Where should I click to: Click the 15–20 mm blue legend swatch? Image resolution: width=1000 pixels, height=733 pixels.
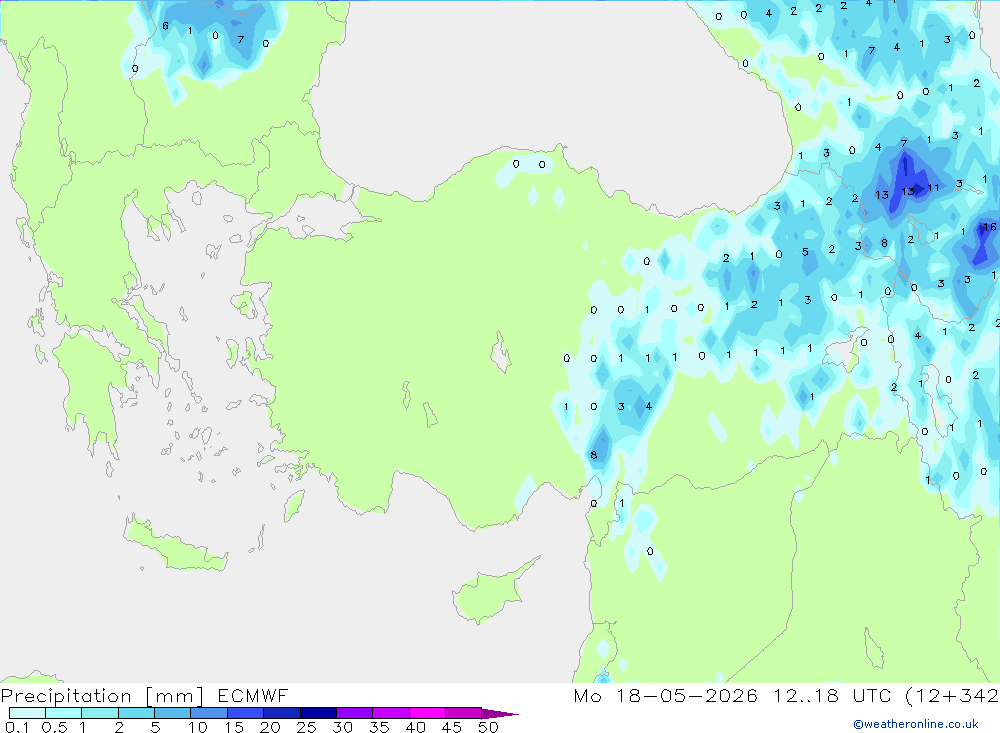coord(246,713)
